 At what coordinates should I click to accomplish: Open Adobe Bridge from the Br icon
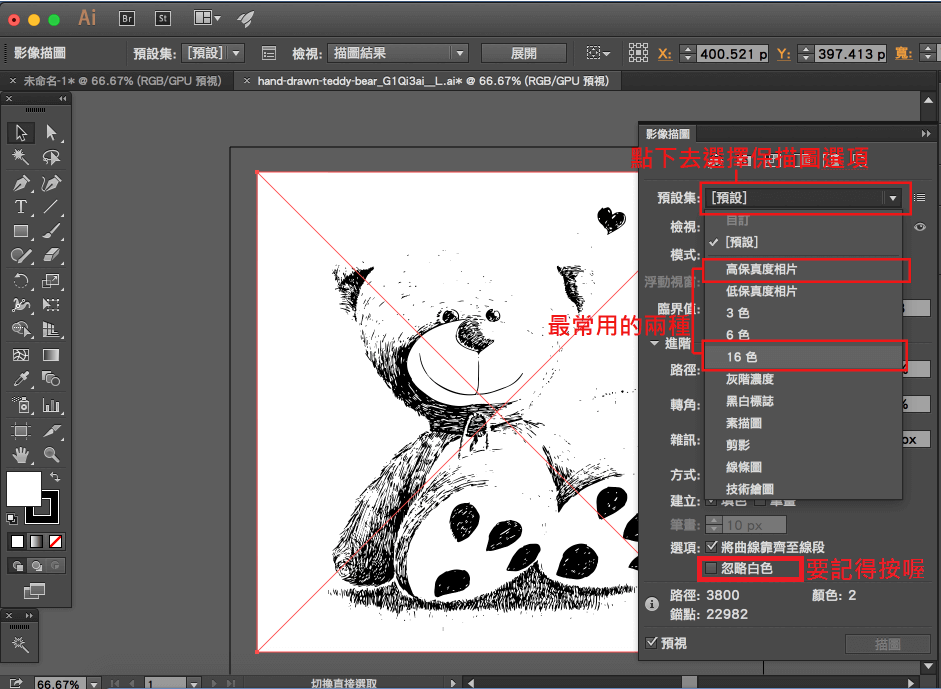(x=127, y=17)
